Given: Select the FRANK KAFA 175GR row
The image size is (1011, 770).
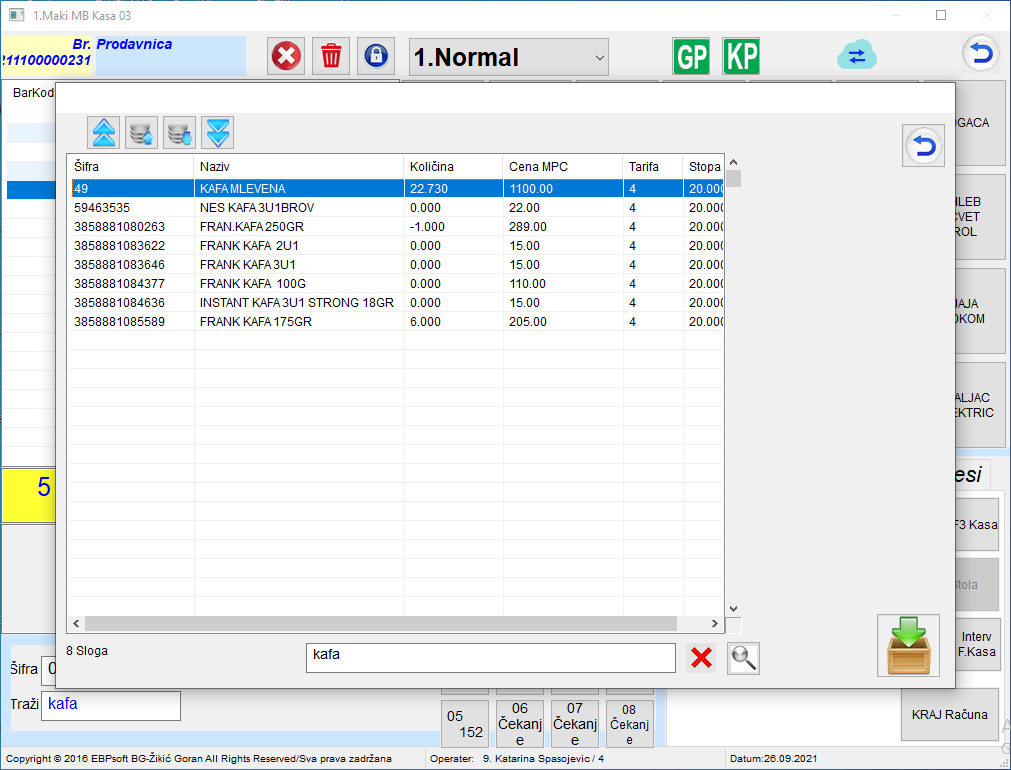Looking at the screenshot, I should 396,322.
